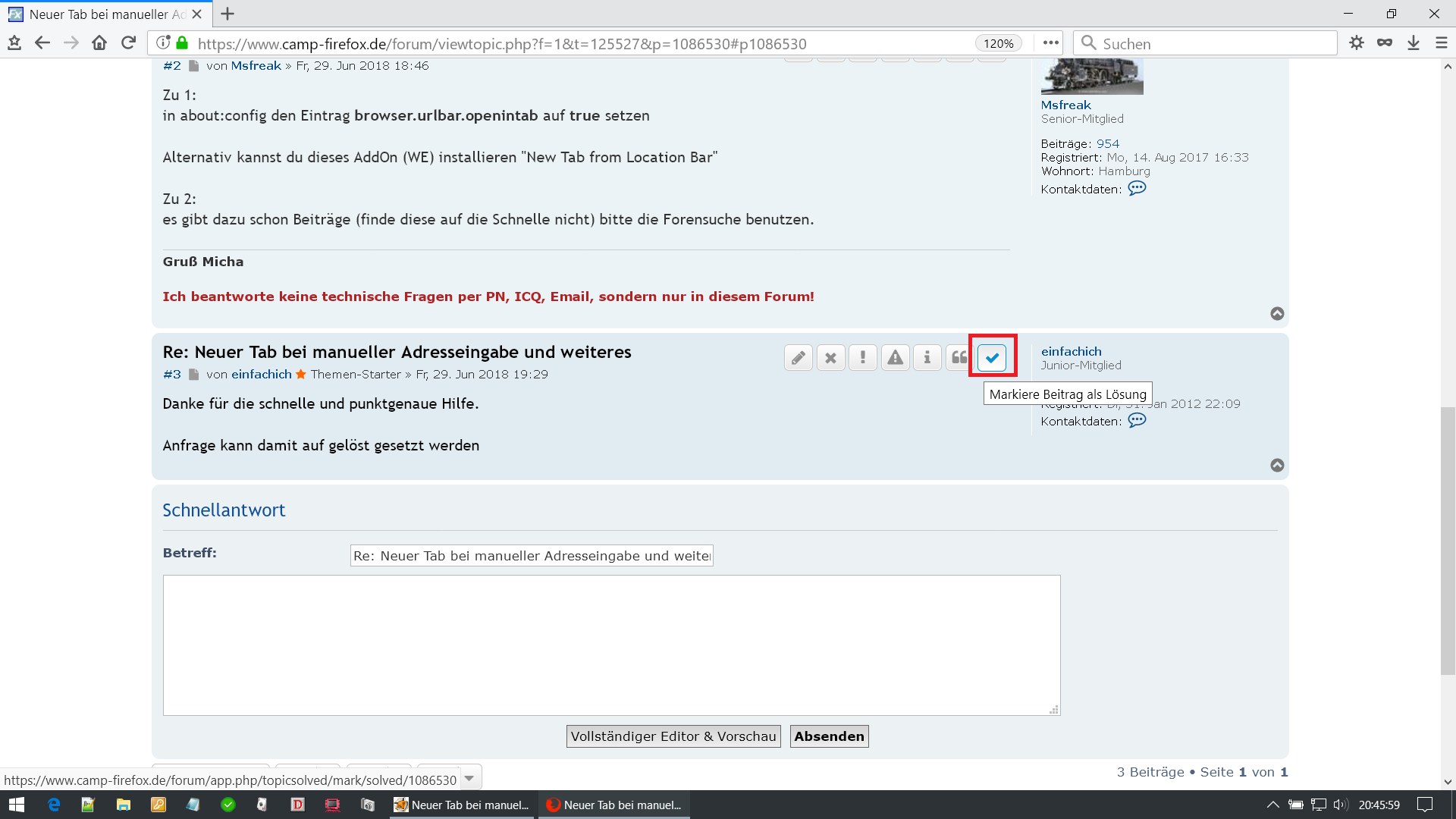The height and width of the screenshot is (819, 1456).
Task: Open einfachich's contact data speech bubble
Action: (x=1137, y=421)
